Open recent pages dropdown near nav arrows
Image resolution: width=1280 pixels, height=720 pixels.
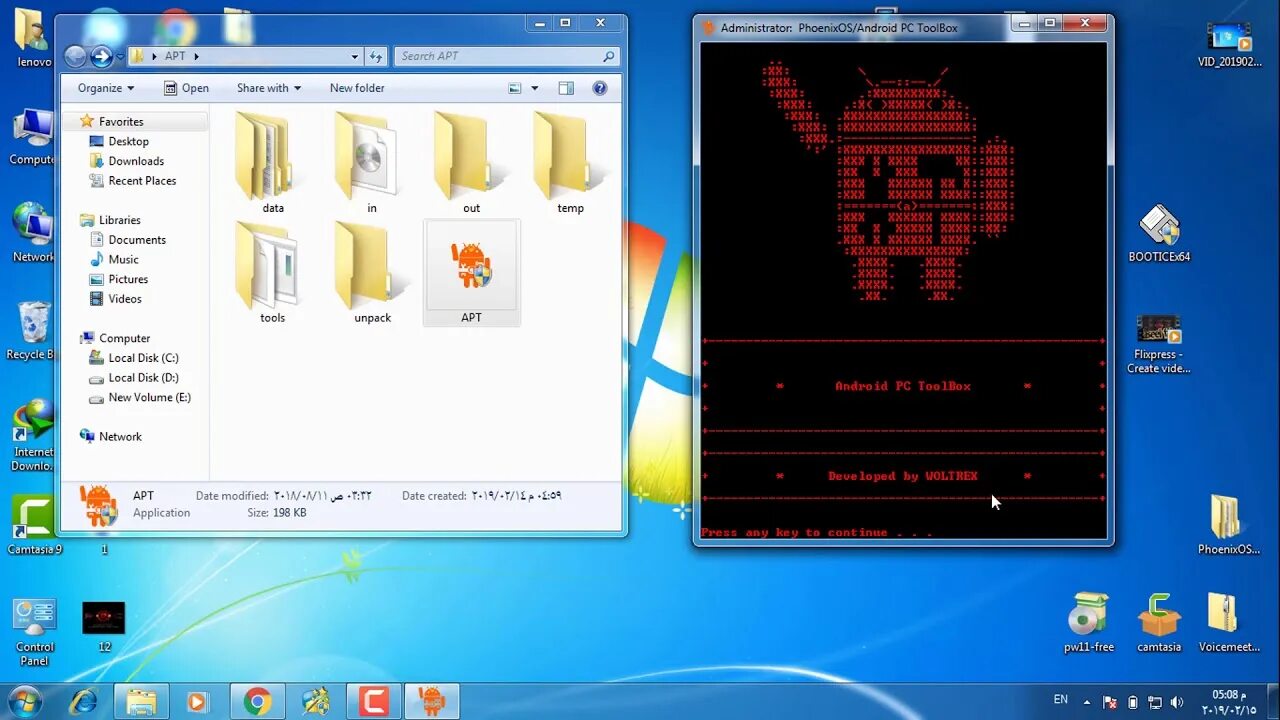tap(120, 56)
